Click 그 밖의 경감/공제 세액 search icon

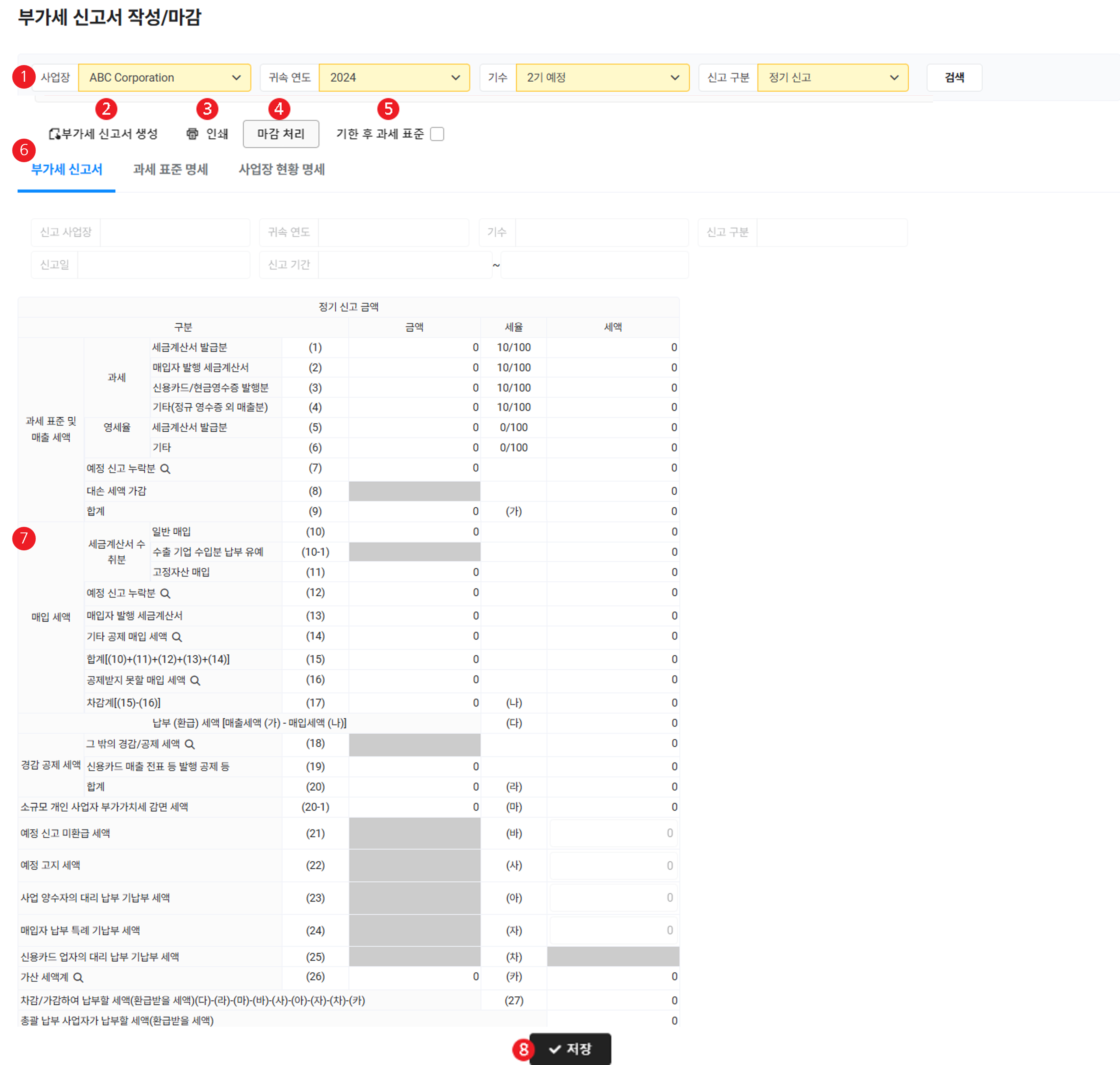[190, 744]
